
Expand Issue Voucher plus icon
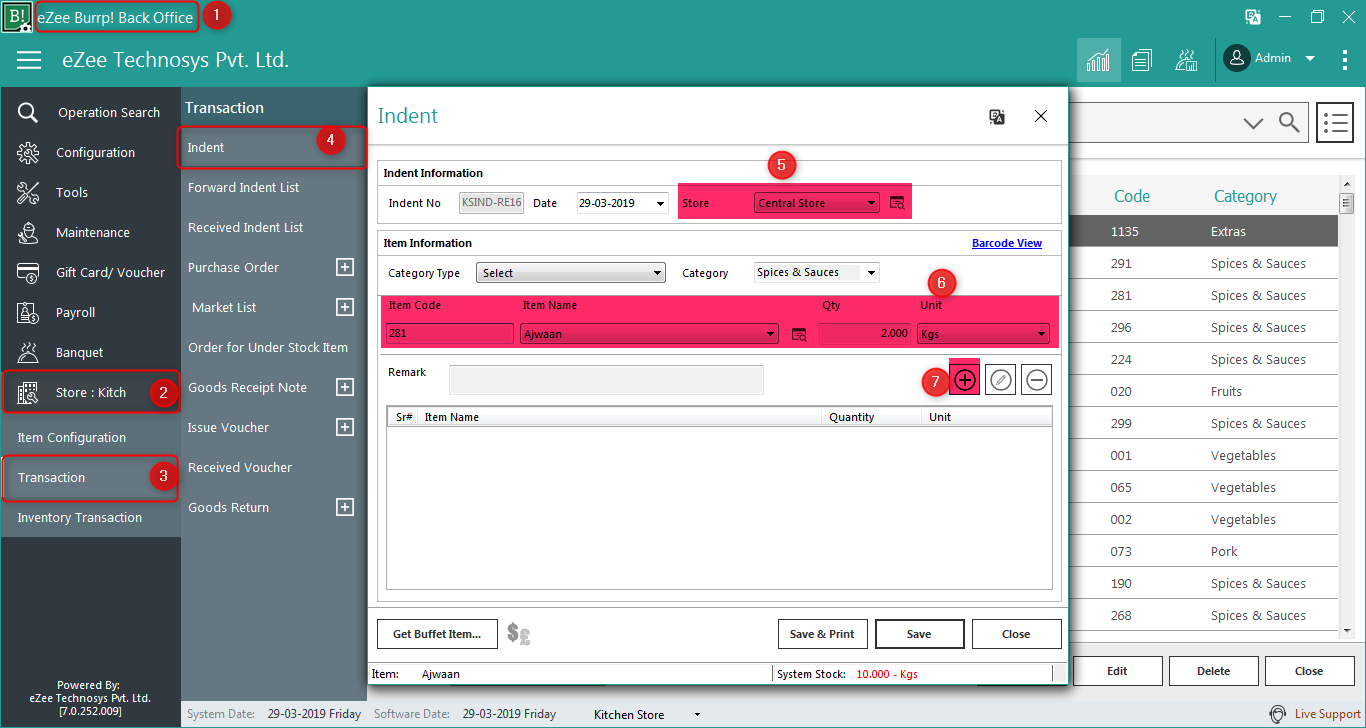coord(345,427)
